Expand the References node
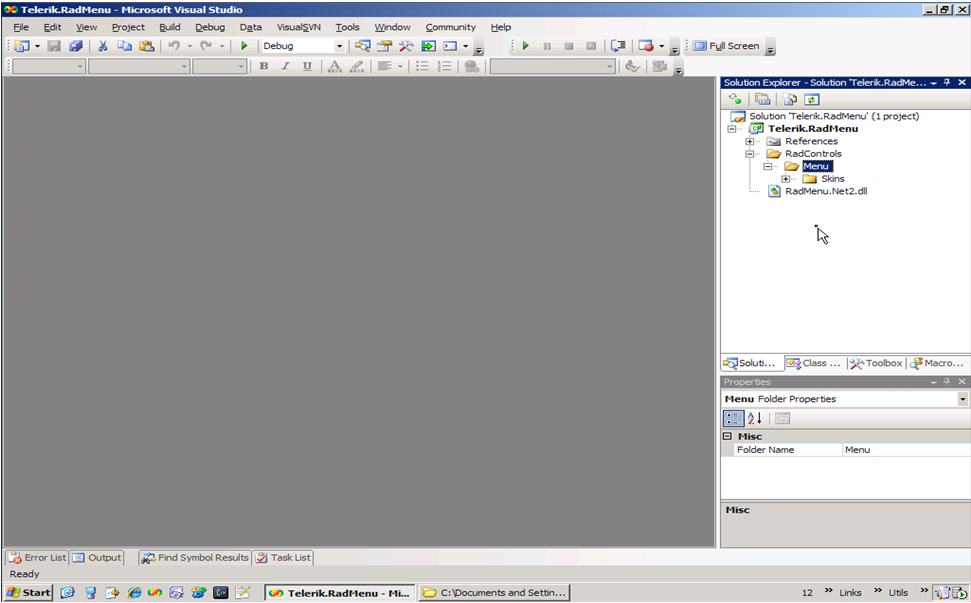 [x=750, y=141]
